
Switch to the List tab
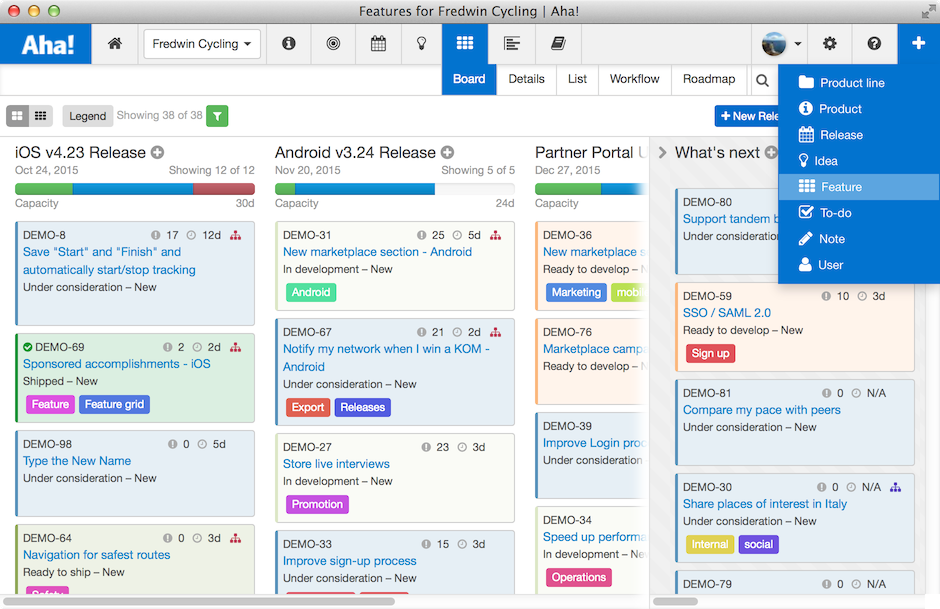[x=577, y=79]
